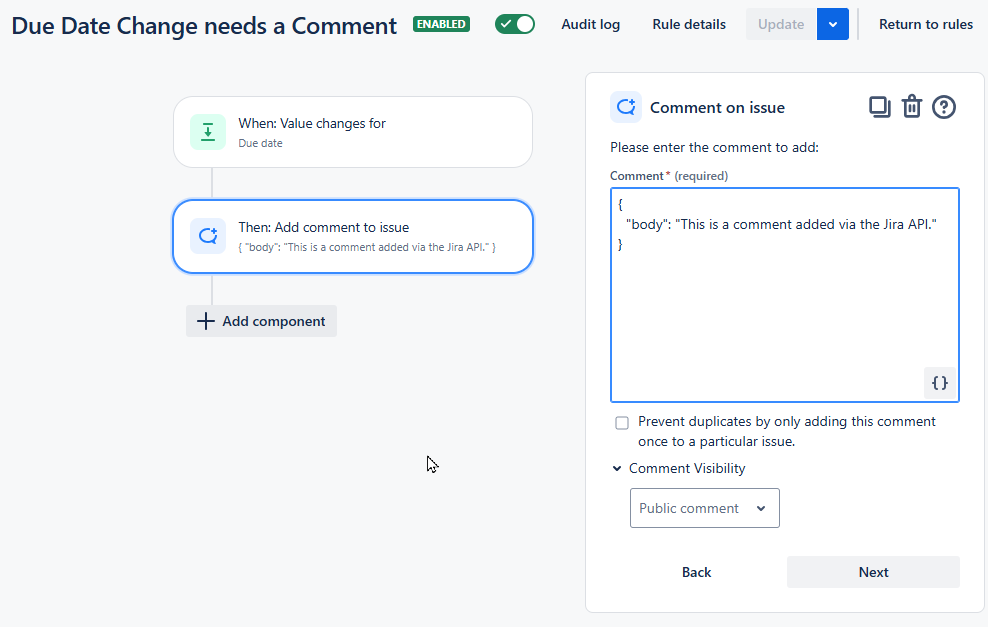988x627 pixels.
Task: Open the Update button dropdown arrow
Action: point(832,25)
